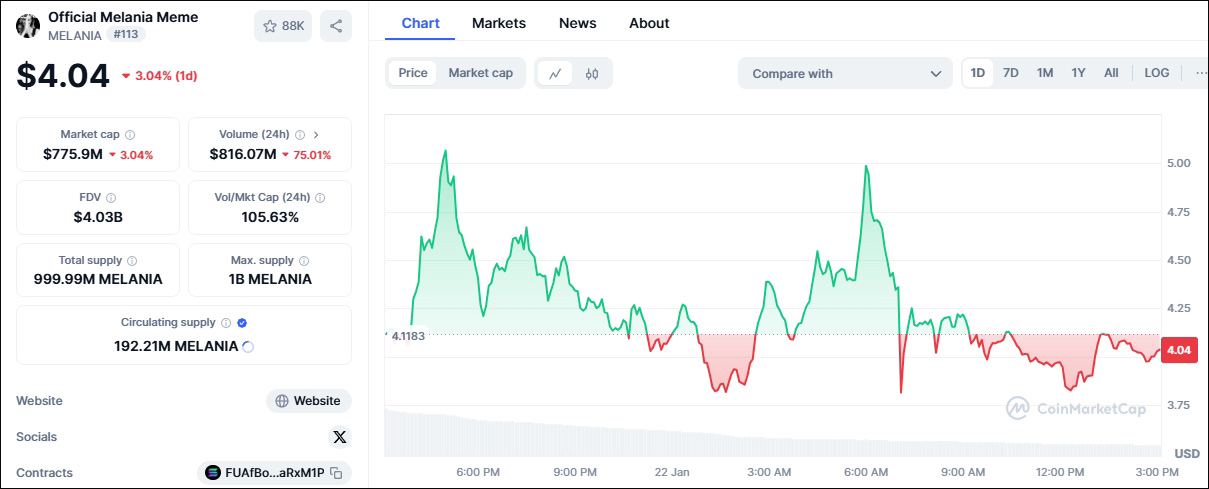
Task: Open the more options ellipsis menu
Action: tap(1200, 73)
